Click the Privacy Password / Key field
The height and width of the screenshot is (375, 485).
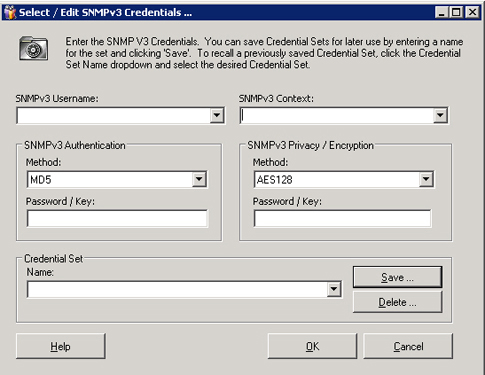coord(342,219)
